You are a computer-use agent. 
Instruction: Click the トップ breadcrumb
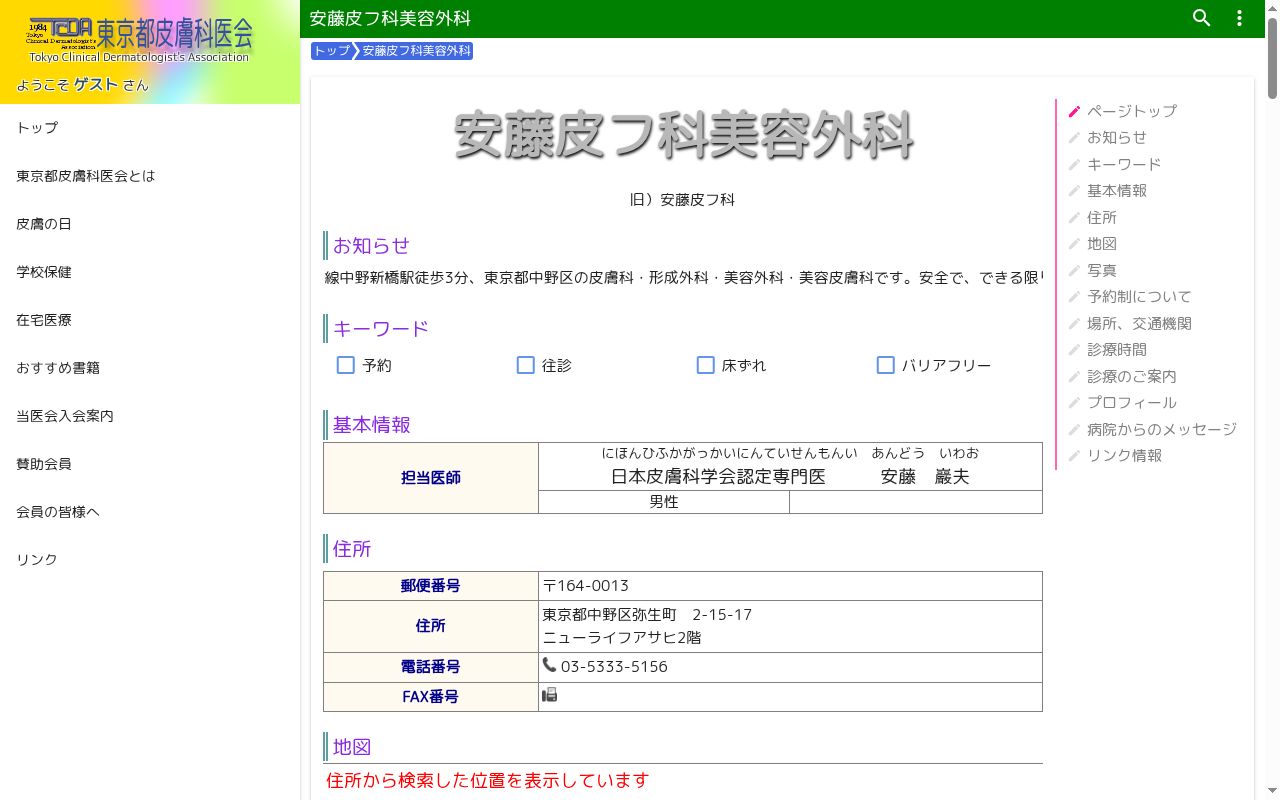point(332,51)
